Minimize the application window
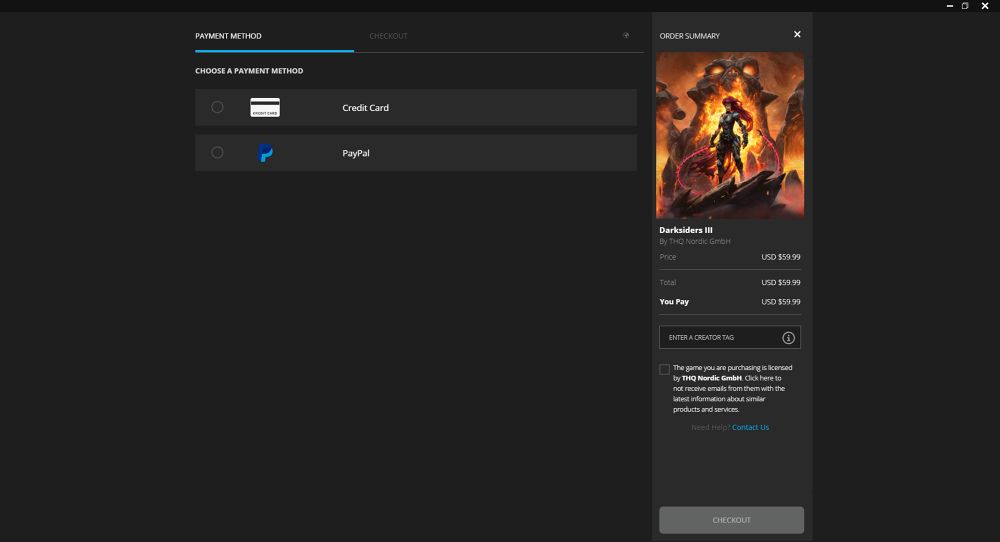1000x542 pixels. click(x=948, y=6)
